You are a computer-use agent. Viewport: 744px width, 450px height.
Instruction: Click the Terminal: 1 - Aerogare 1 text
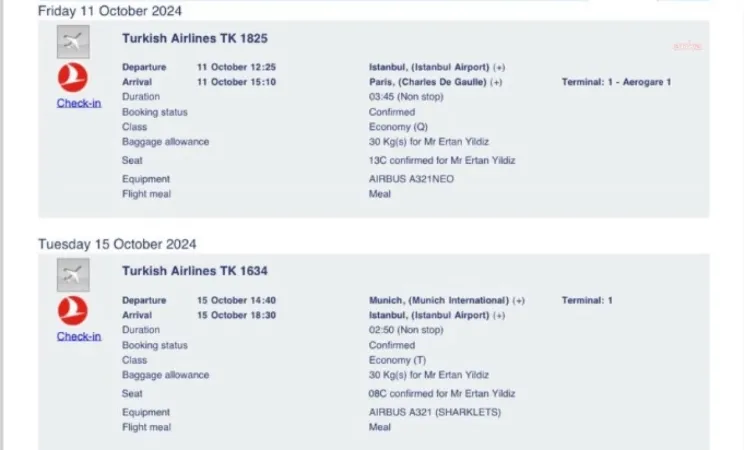tap(616, 82)
